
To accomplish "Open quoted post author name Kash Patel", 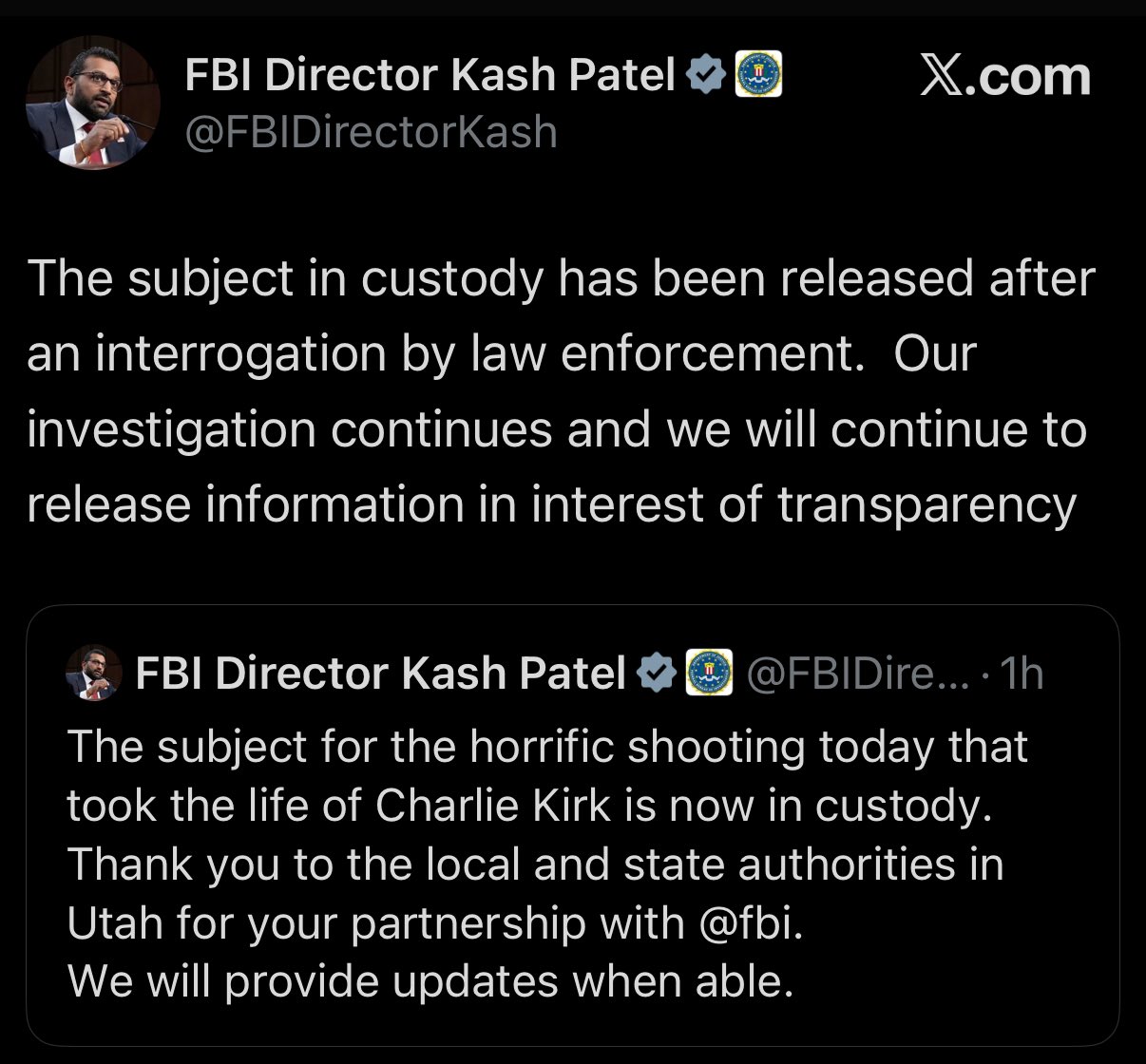I will [381, 673].
